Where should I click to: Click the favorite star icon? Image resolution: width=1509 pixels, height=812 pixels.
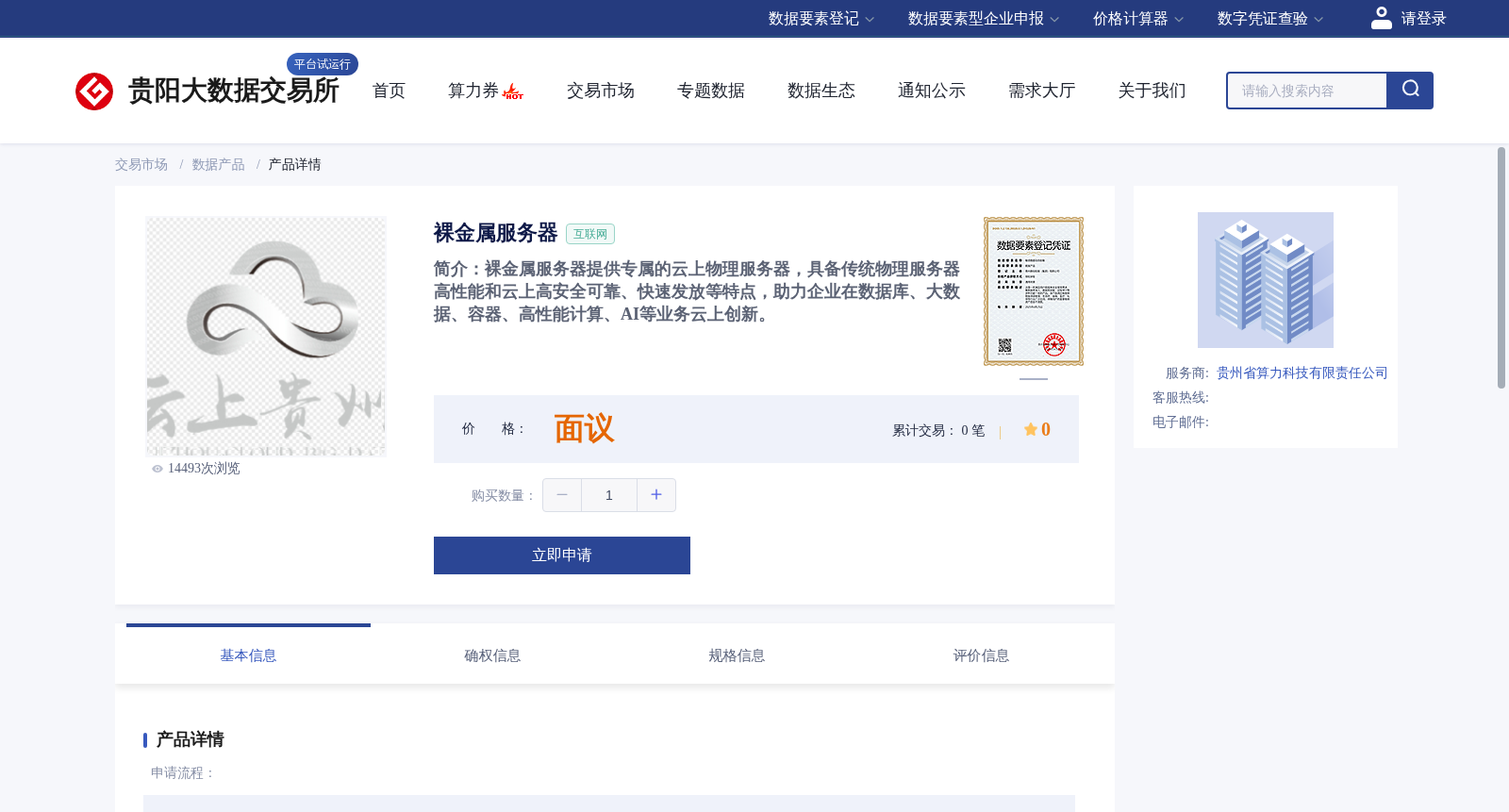(x=1030, y=429)
